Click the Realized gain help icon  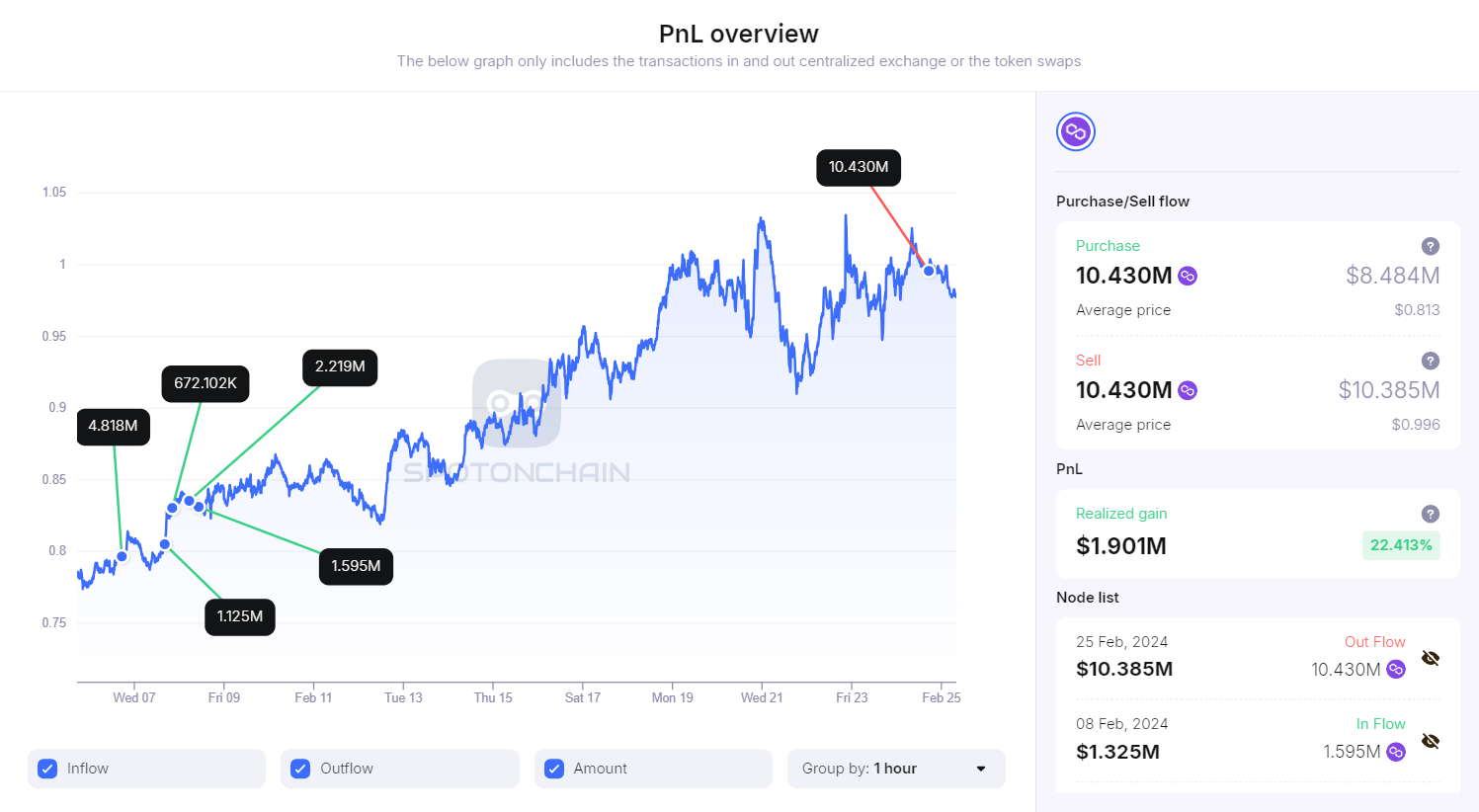pos(1430,514)
